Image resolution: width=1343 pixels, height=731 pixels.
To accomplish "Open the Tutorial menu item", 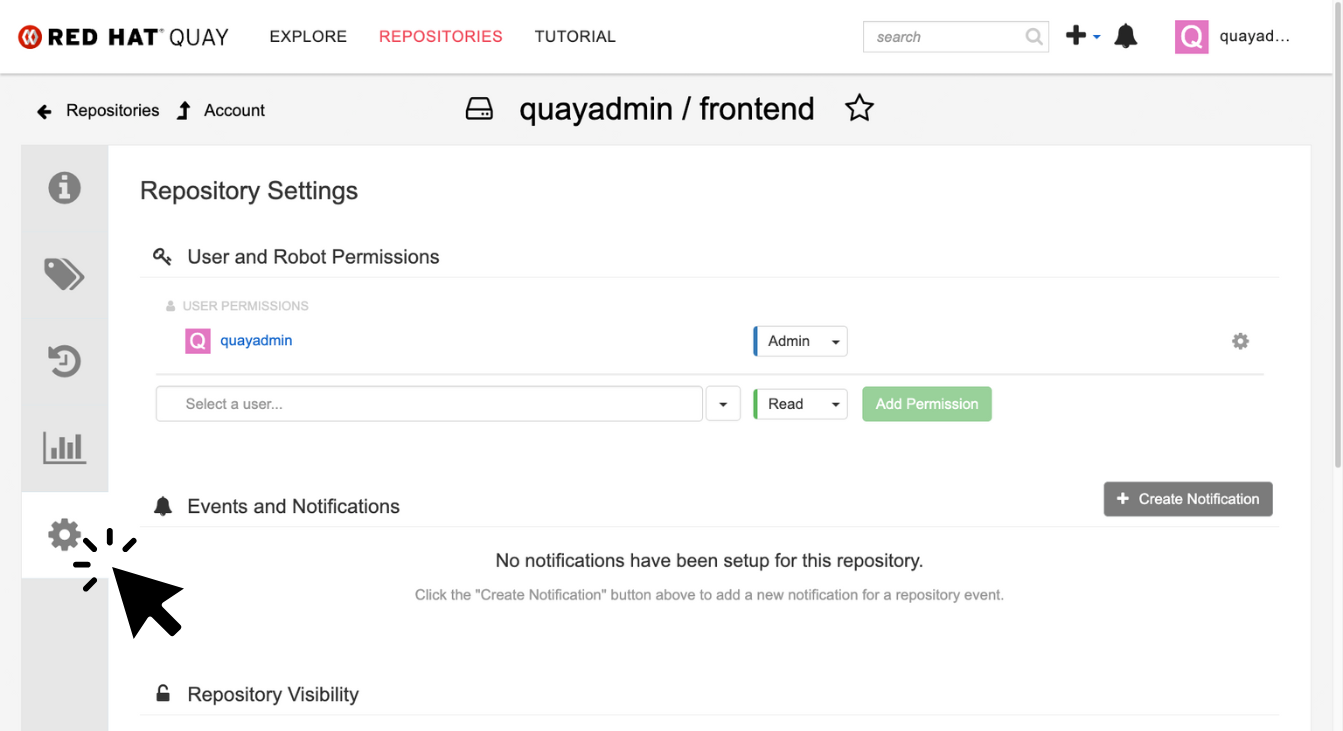I will [x=575, y=36].
